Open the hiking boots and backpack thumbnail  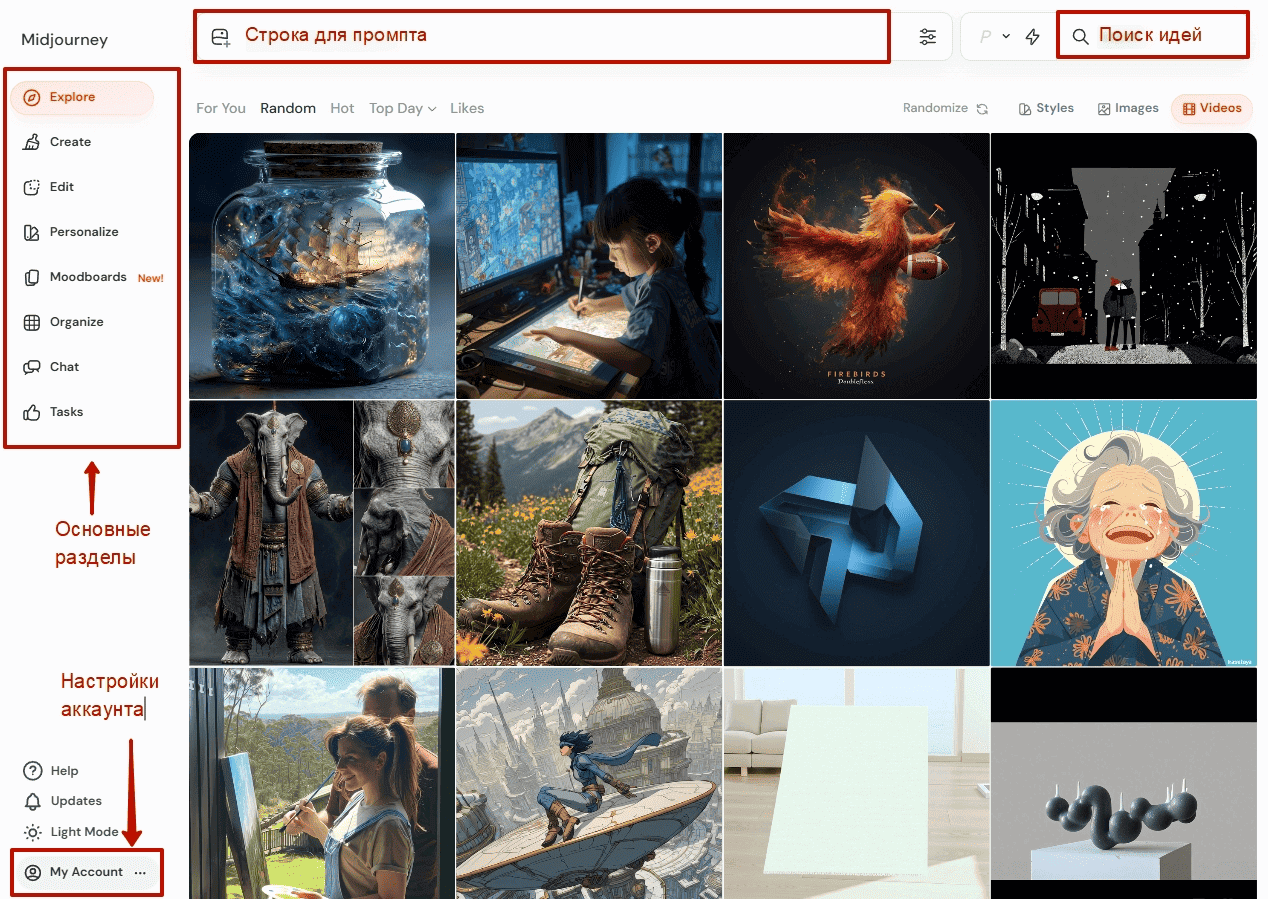589,533
